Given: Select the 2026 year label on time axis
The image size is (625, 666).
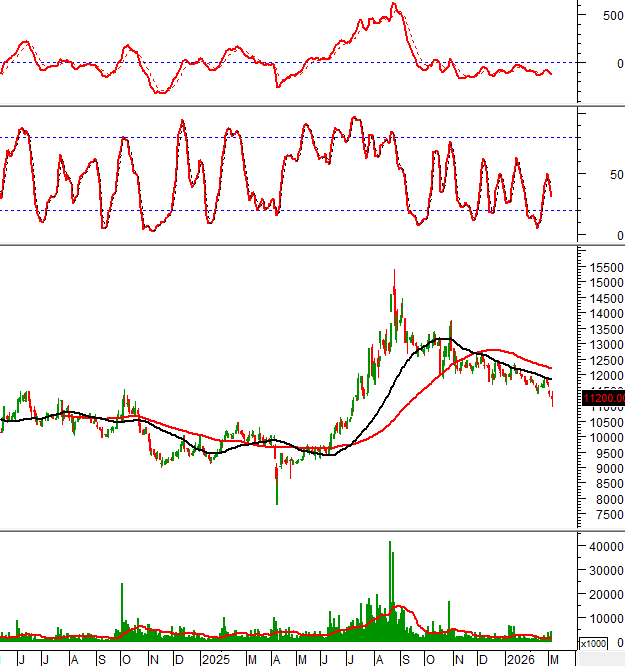Looking at the screenshot, I should (520, 660).
